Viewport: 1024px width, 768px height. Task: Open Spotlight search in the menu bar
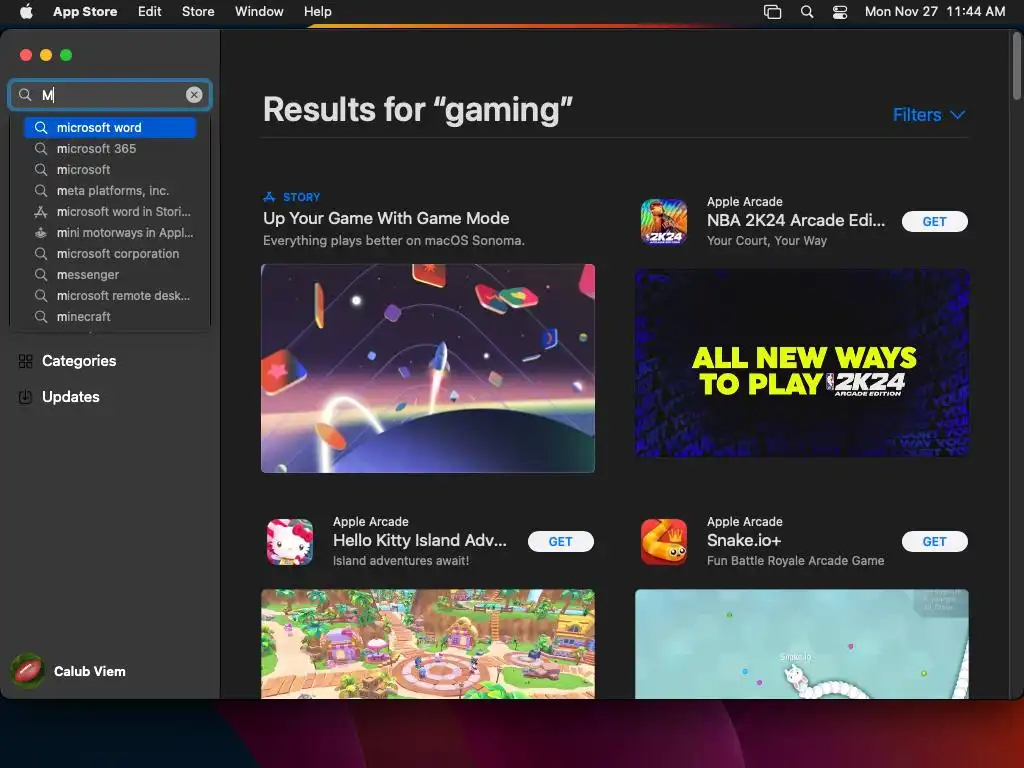[x=807, y=12]
